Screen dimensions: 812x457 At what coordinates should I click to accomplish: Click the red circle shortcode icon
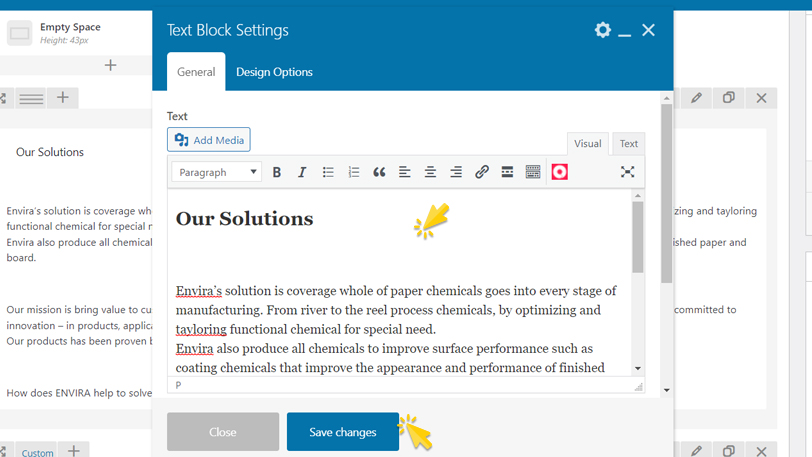tap(559, 172)
